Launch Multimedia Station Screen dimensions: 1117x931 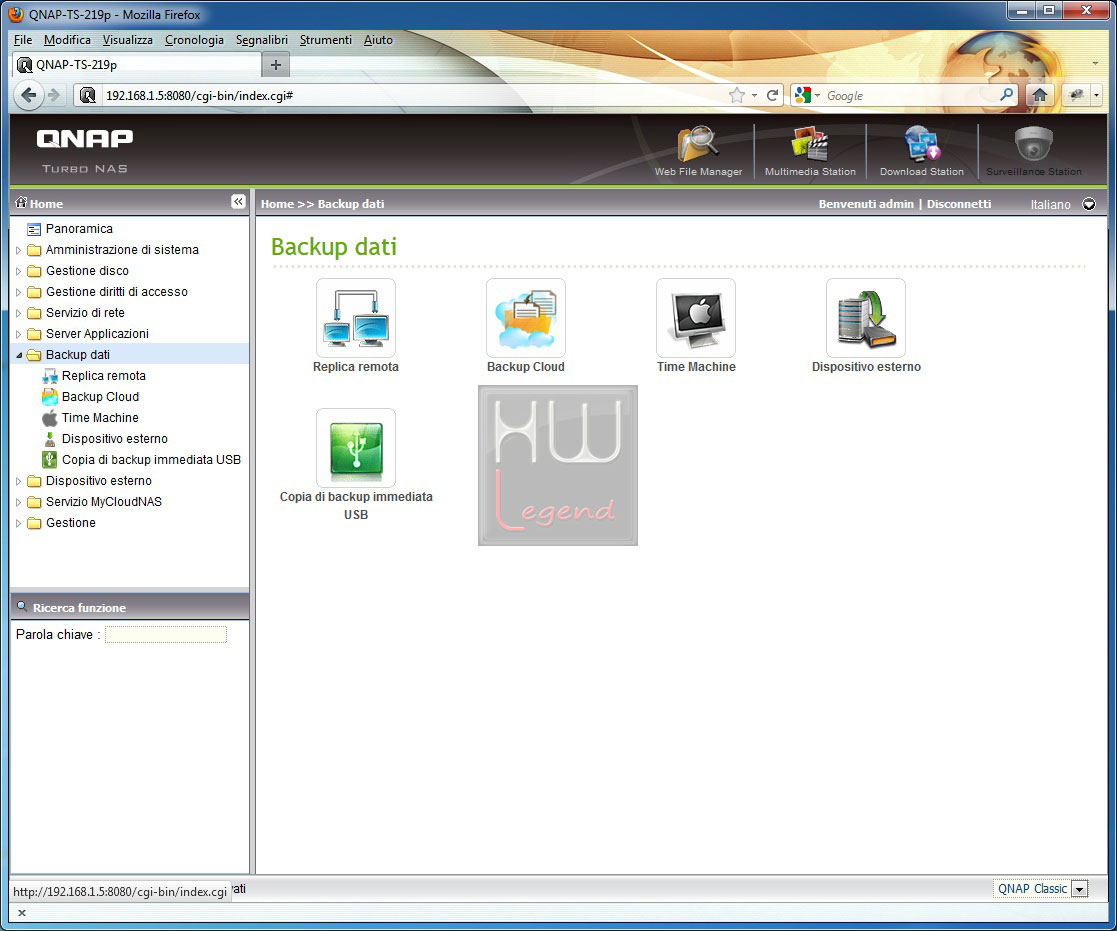[810, 150]
